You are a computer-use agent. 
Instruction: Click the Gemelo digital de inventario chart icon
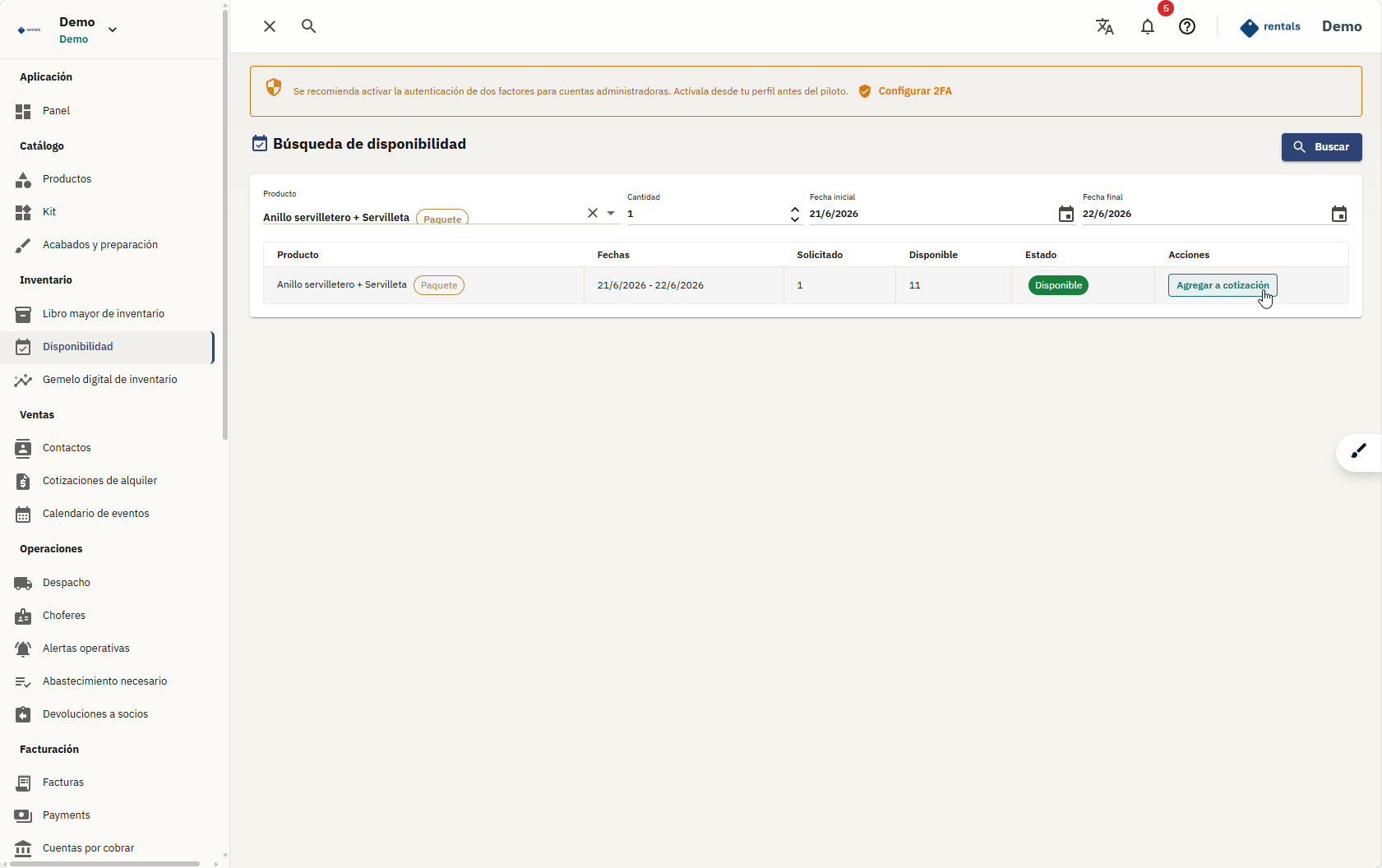23,380
